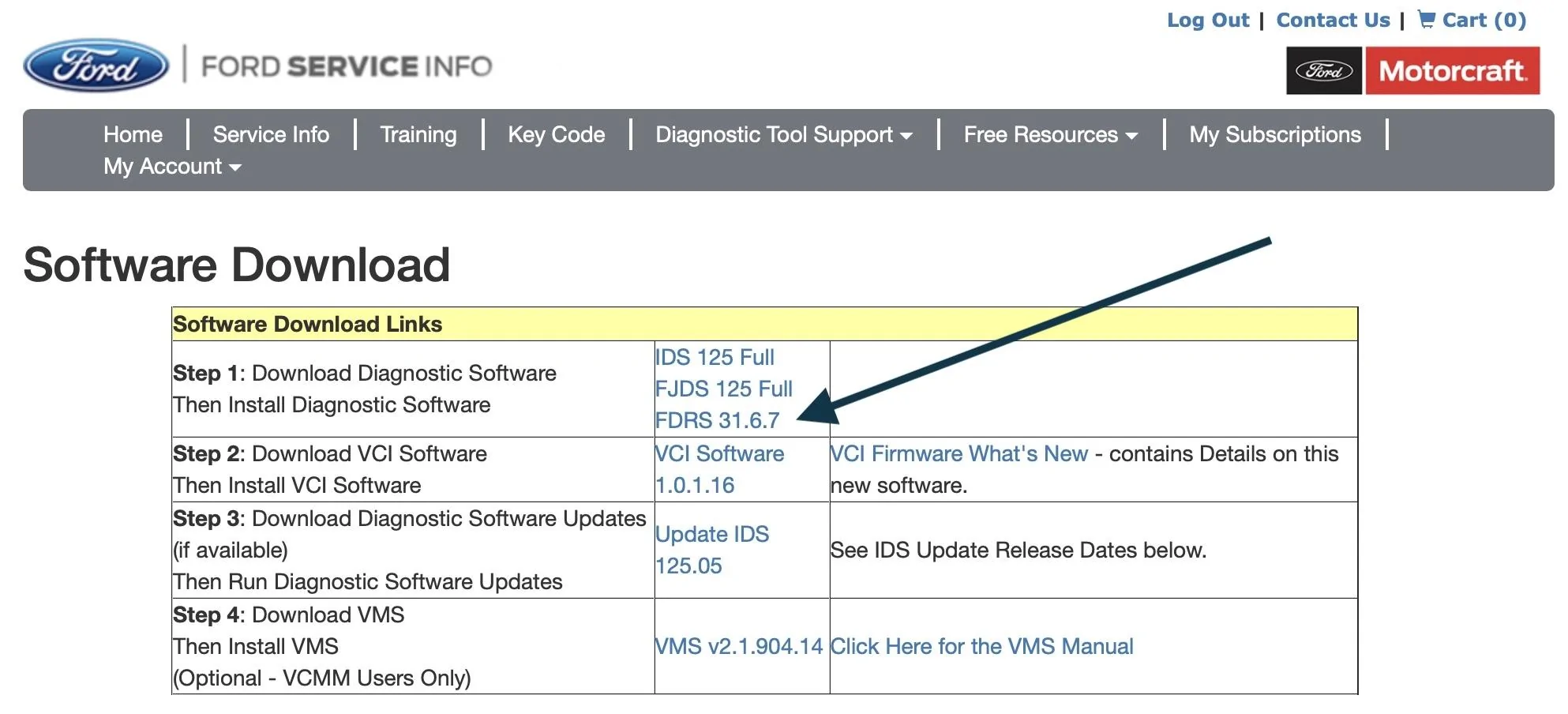Select Training in the navigation bar
This screenshot has width=1568, height=714.
(x=418, y=134)
